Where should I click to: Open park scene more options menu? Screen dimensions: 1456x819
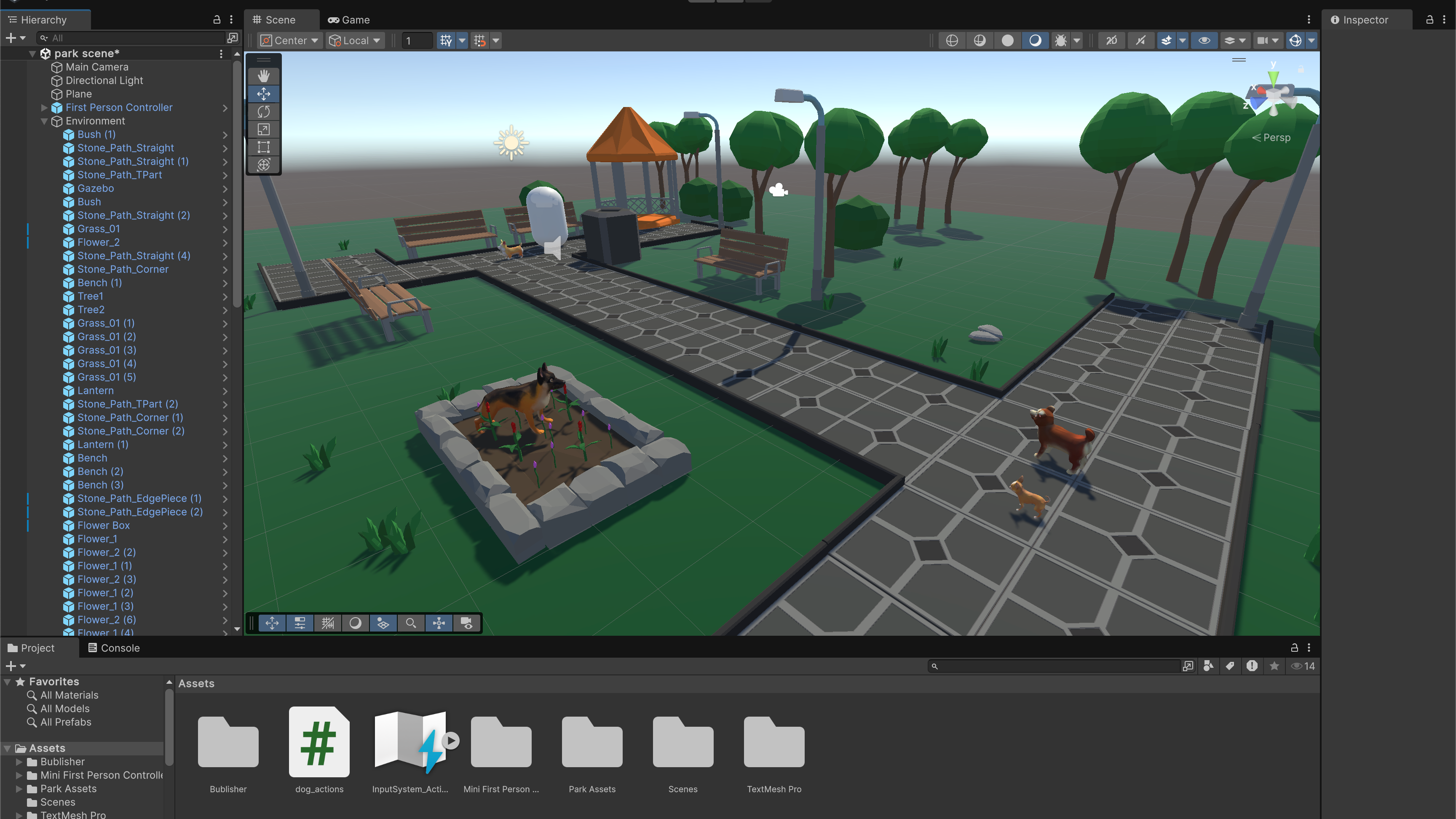(221, 54)
